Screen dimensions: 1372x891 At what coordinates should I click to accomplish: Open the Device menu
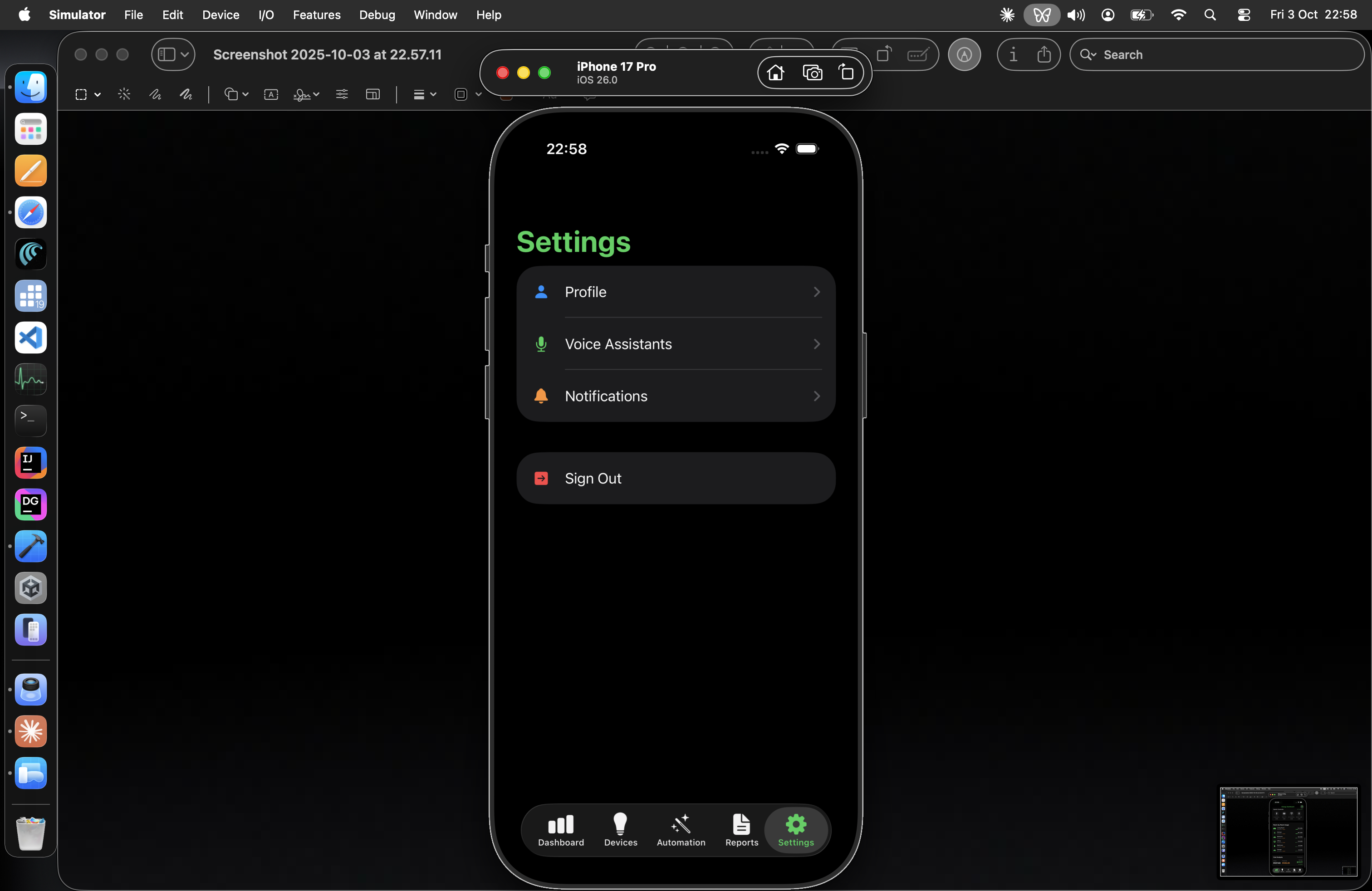coord(220,15)
